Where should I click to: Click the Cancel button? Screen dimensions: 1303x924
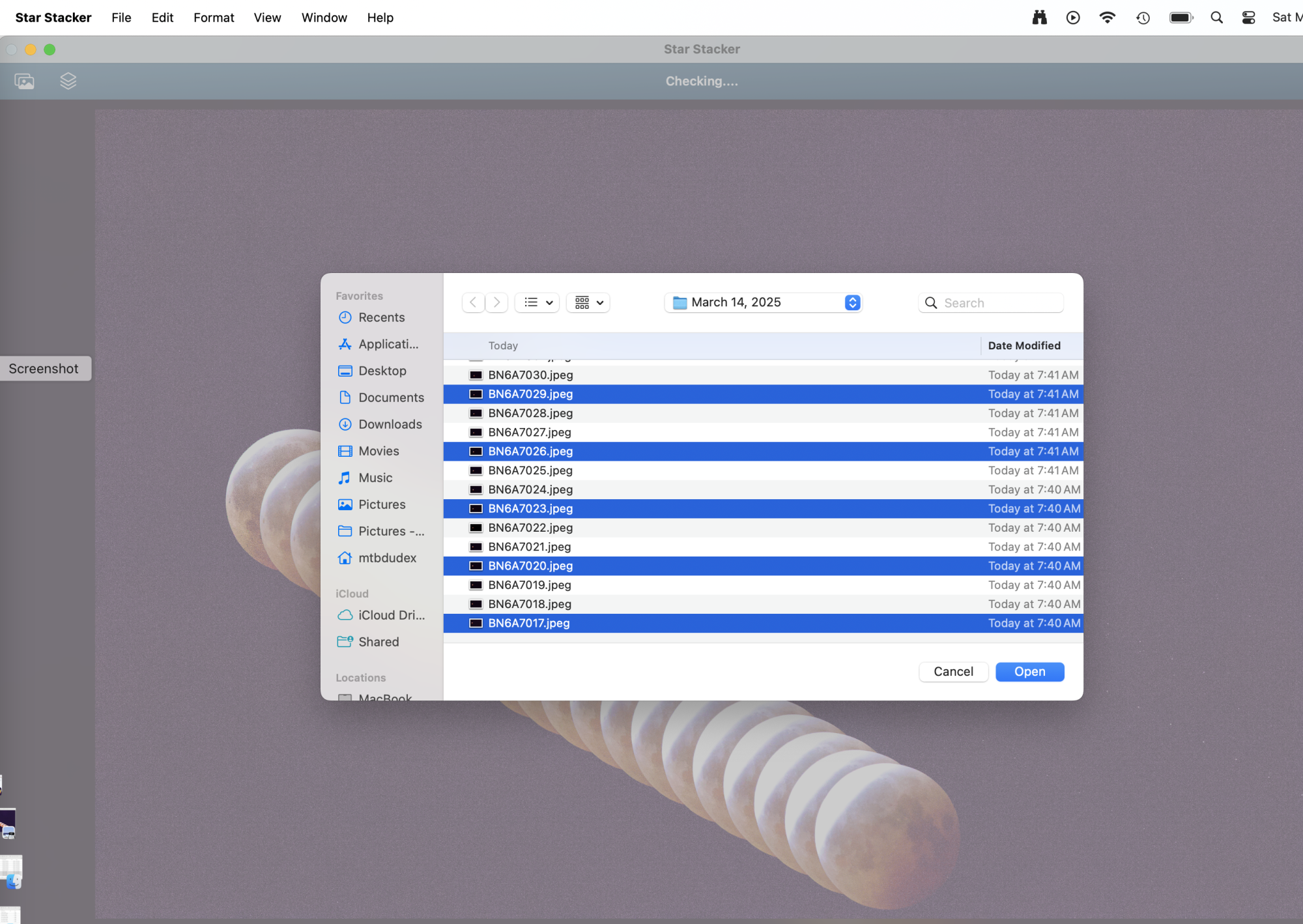[x=953, y=672]
